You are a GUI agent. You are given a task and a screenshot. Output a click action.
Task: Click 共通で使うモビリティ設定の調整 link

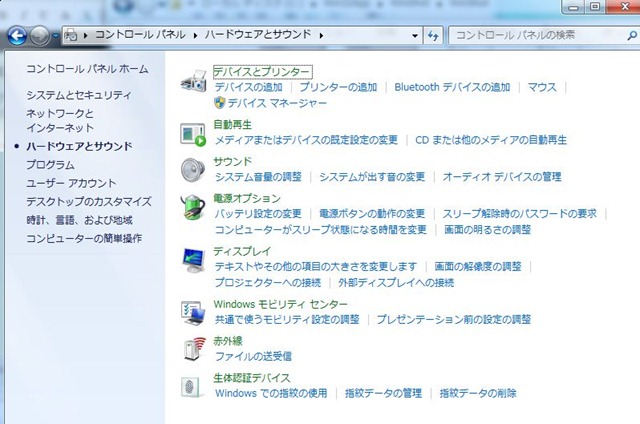(x=287, y=320)
